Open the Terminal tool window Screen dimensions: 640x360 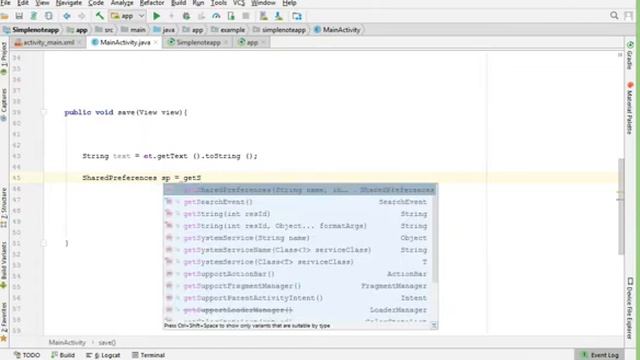tap(149, 355)
